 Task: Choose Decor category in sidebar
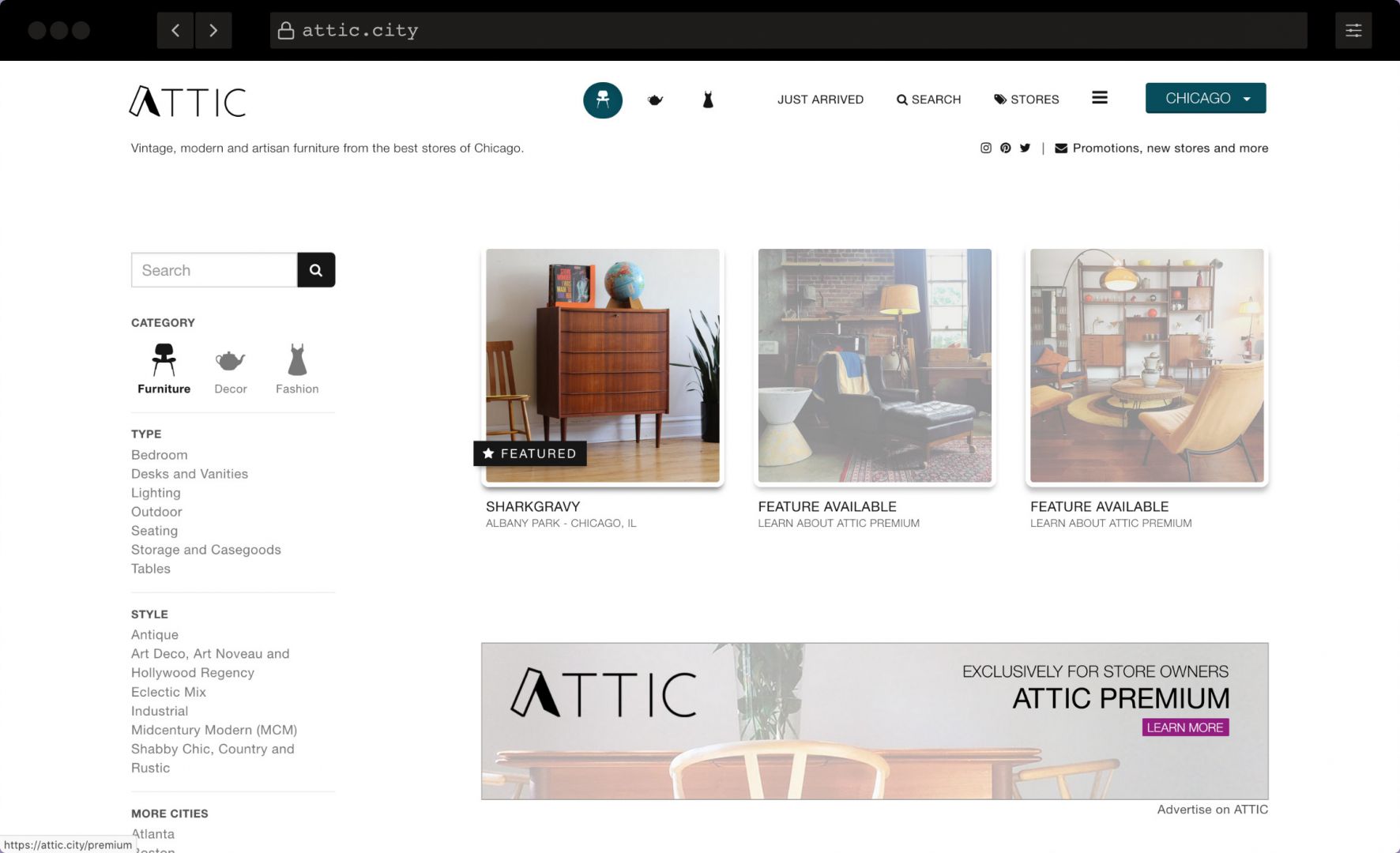[230, 370]
